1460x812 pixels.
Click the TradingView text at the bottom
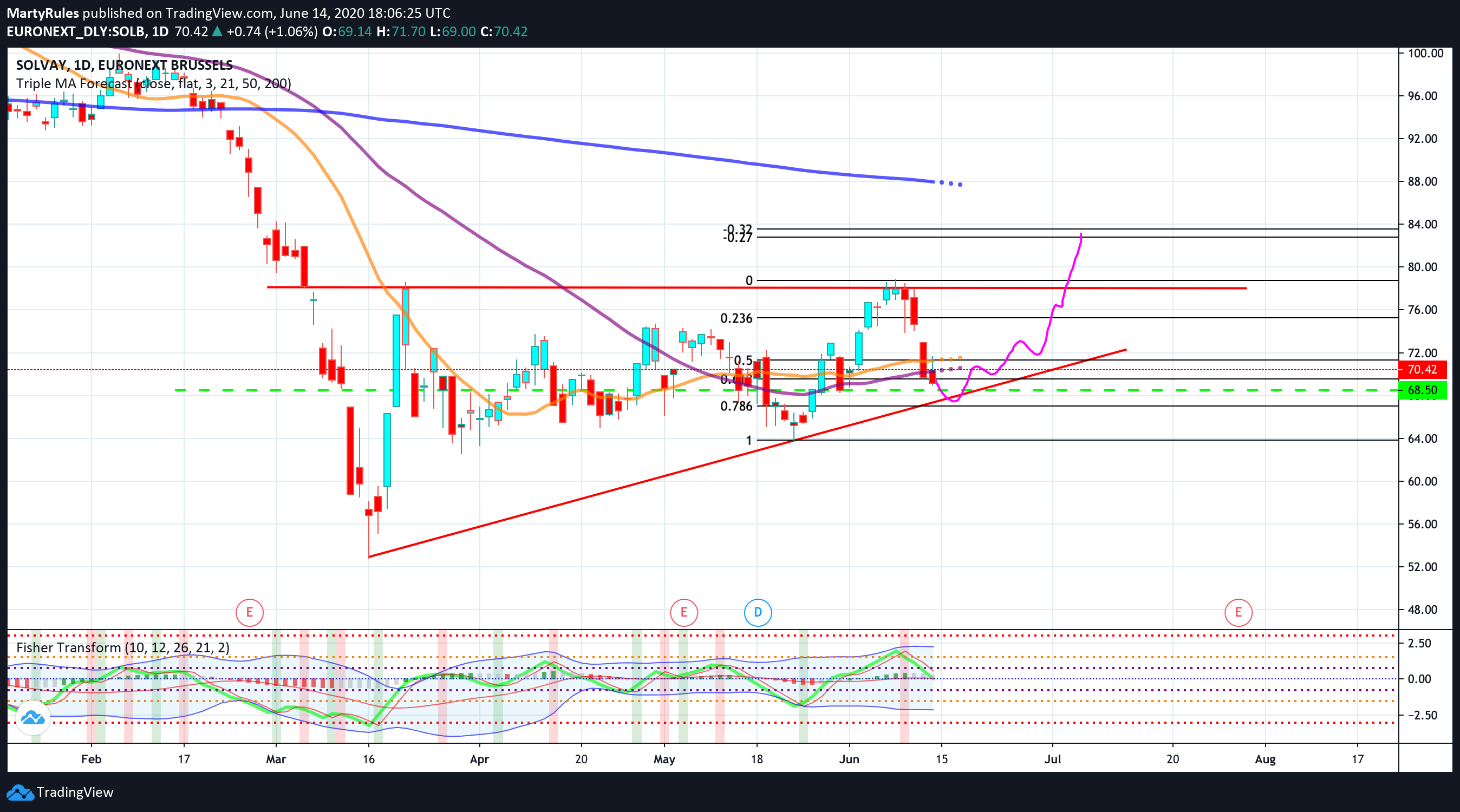click(75, 792)
